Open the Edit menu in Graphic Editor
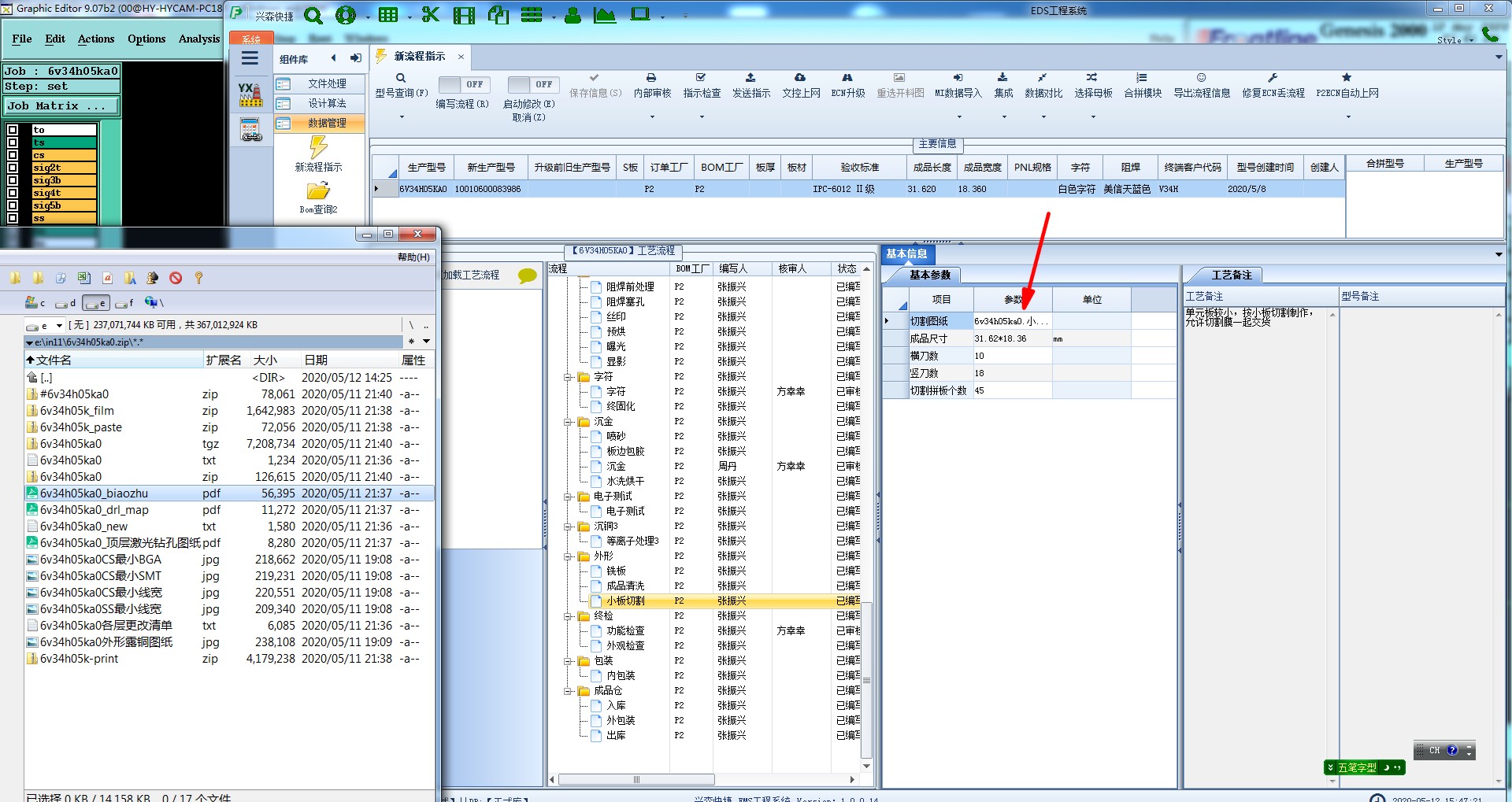This screenshot has width=1512, height=802. pos(55,39)
